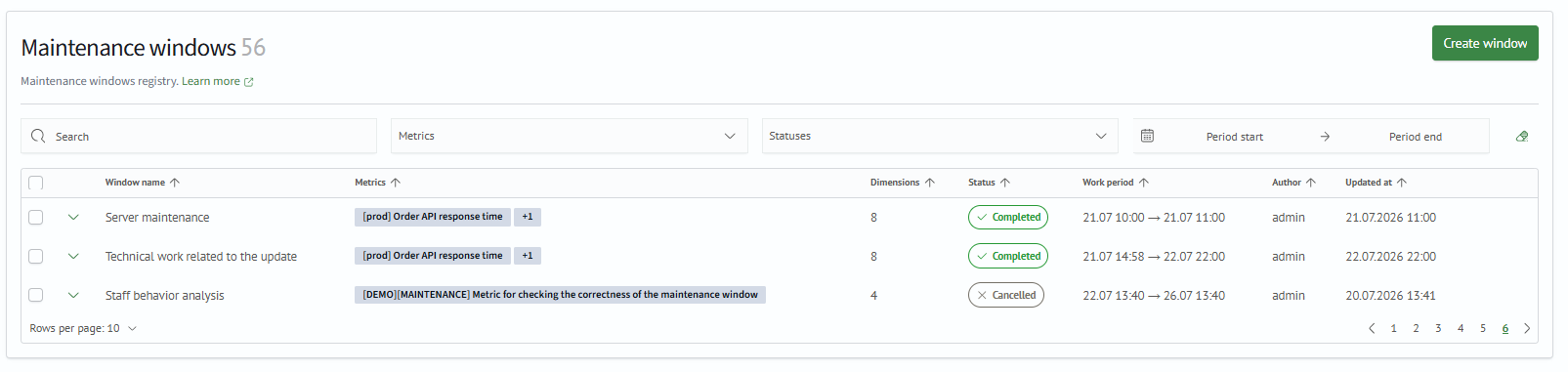Viewport: 1568px width, 372px height.
Task: Click the +1 tag in Technical work row
Action: point(528,256)
